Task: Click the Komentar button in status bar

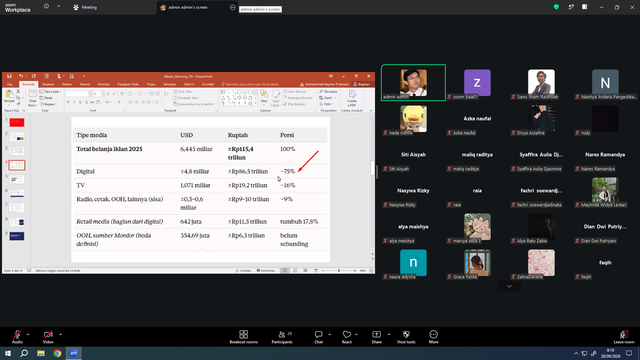Action: 265,271
